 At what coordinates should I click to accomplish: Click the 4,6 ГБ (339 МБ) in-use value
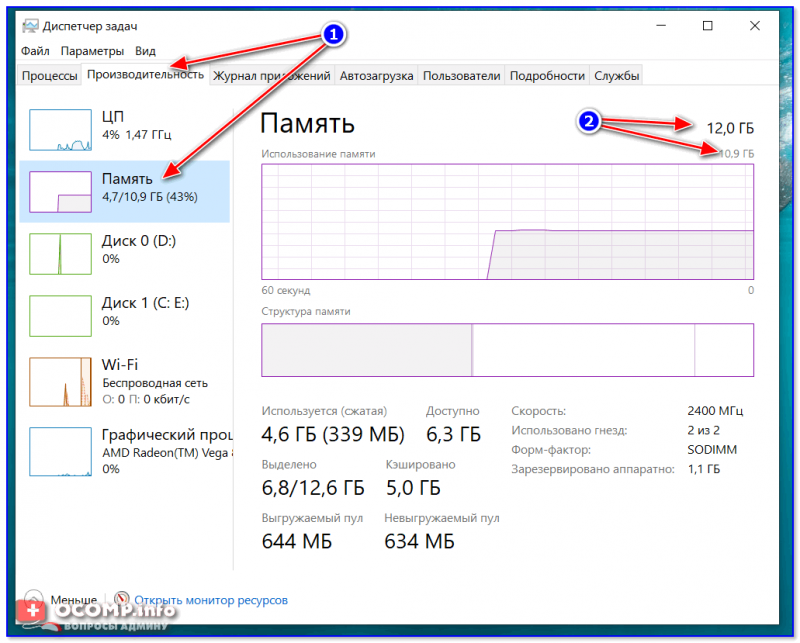[333, 434]
